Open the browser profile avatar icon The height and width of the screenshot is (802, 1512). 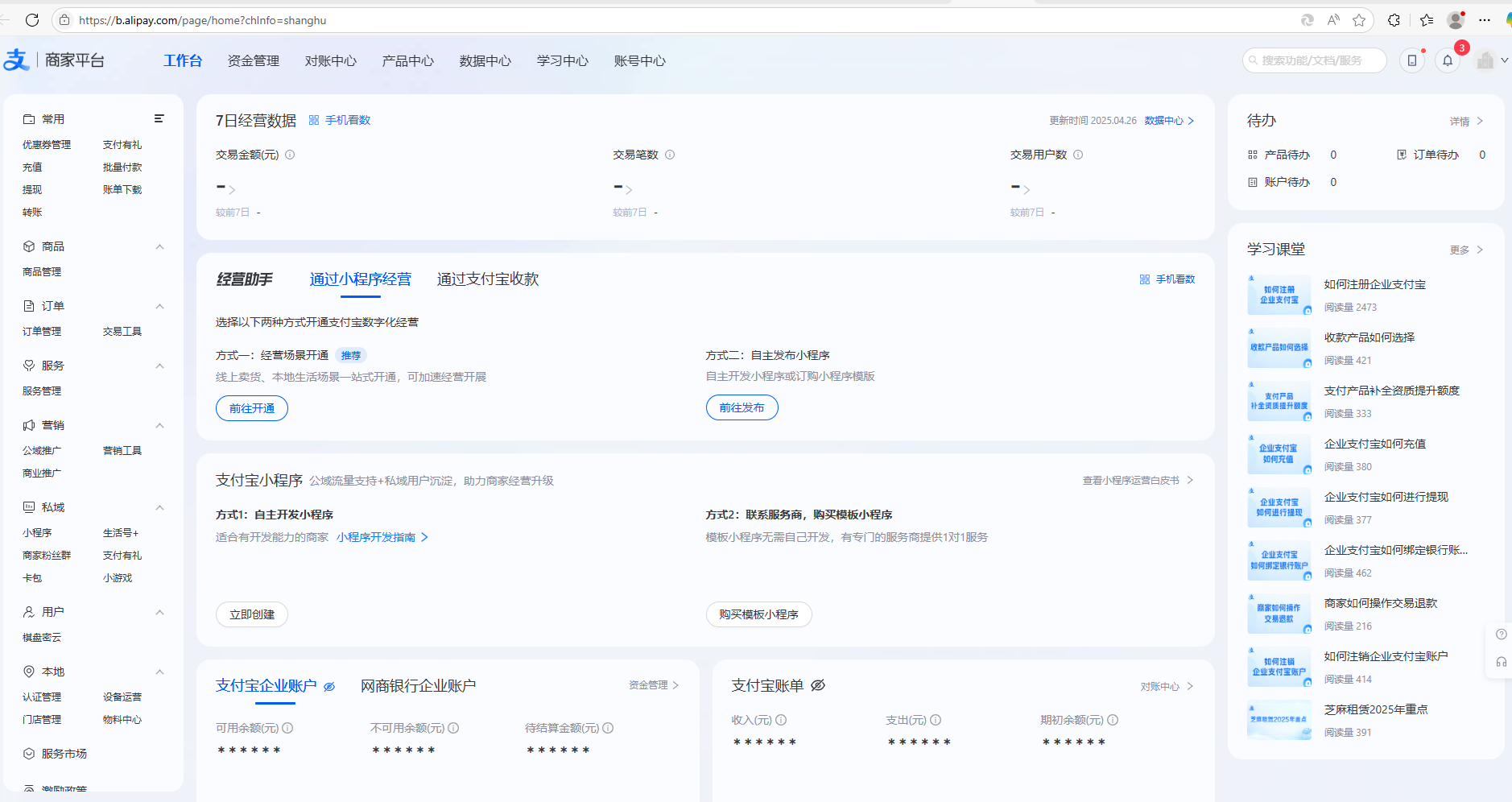(1456, 20)
